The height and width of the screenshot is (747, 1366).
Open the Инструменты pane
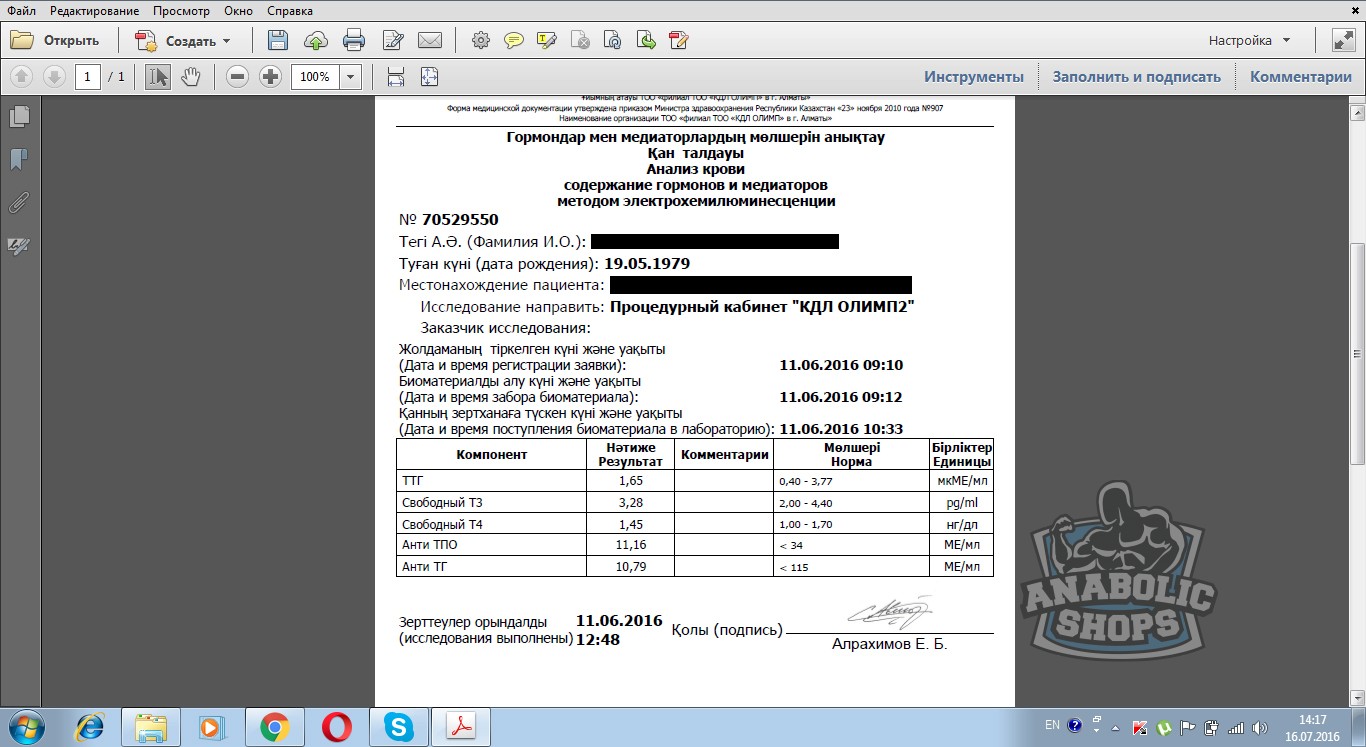(973, 77)
